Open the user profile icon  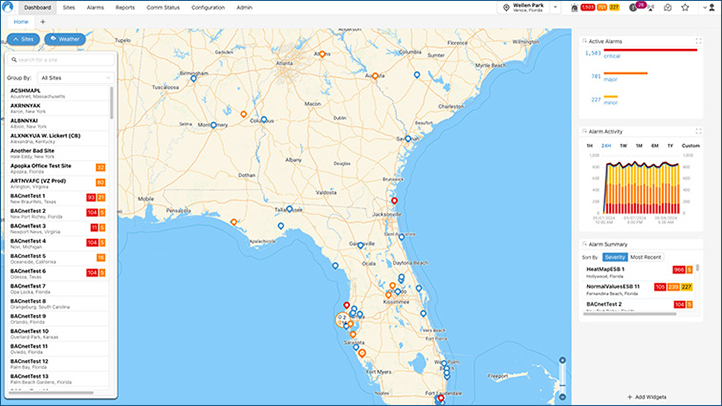tap(712, 7)
